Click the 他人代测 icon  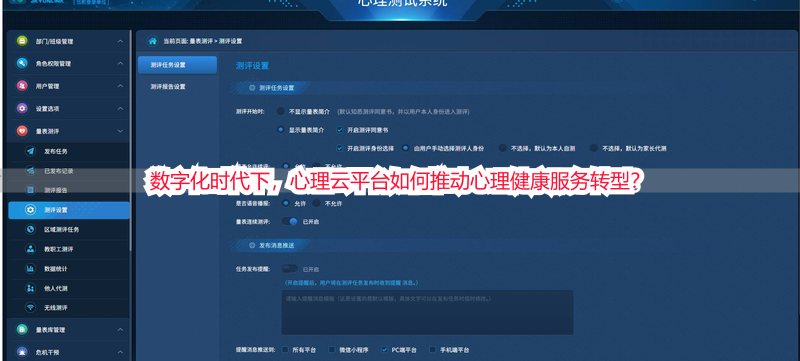pos(31,288)
